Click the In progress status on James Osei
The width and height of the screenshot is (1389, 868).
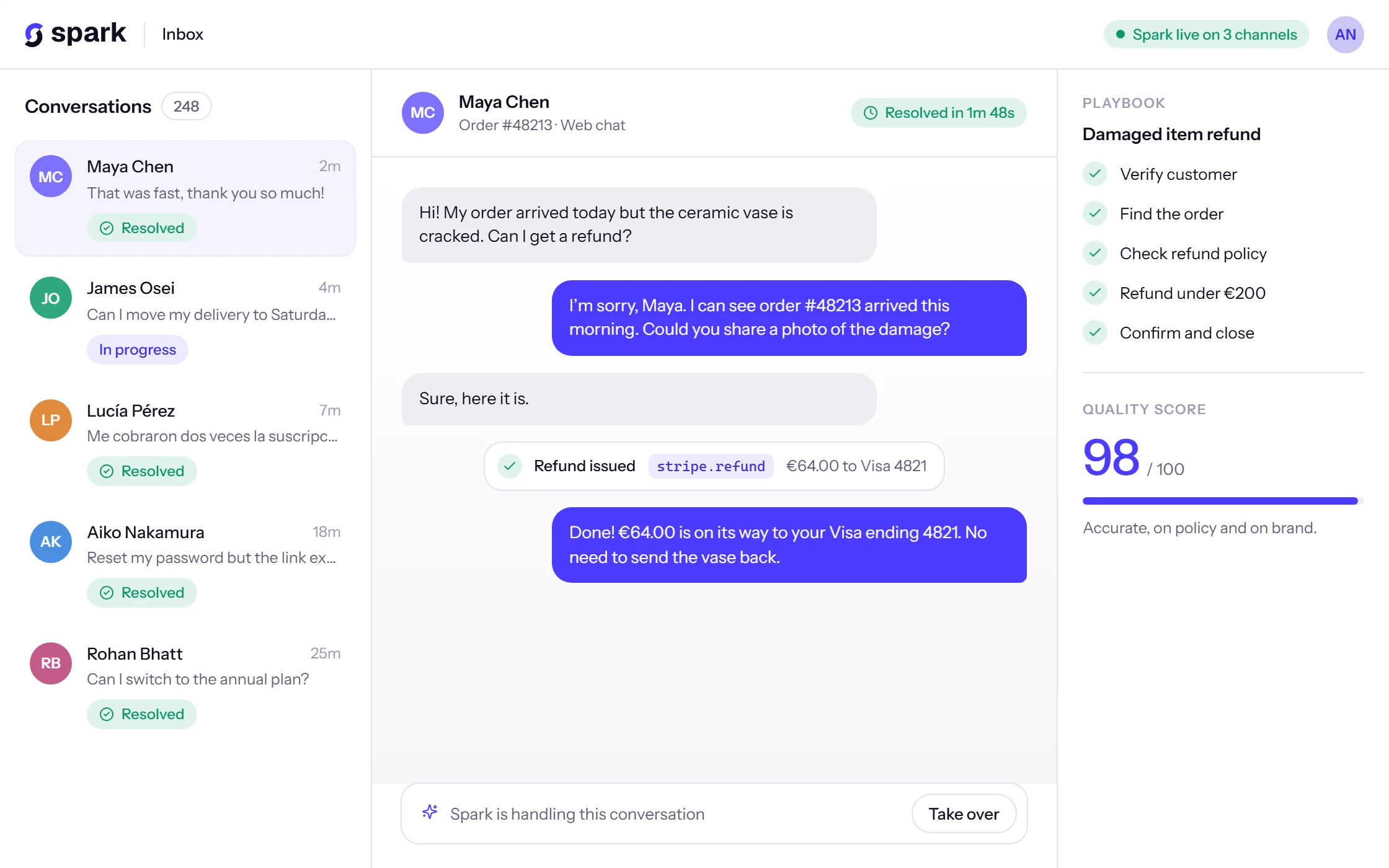coord(138,350)
